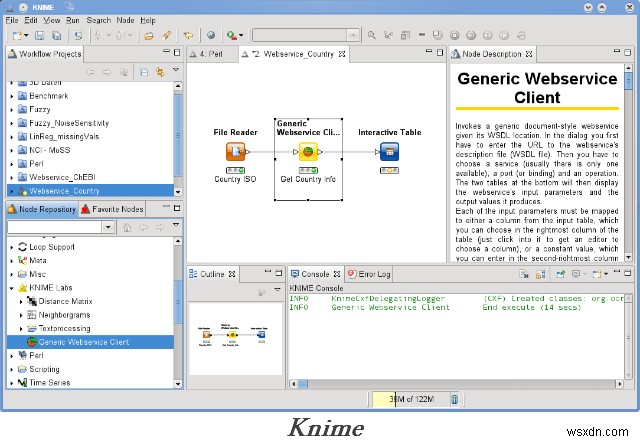The width and height of the screenshot is (640, 442).
Task: Click the Clear Console icon
Action: click(524, 274)
